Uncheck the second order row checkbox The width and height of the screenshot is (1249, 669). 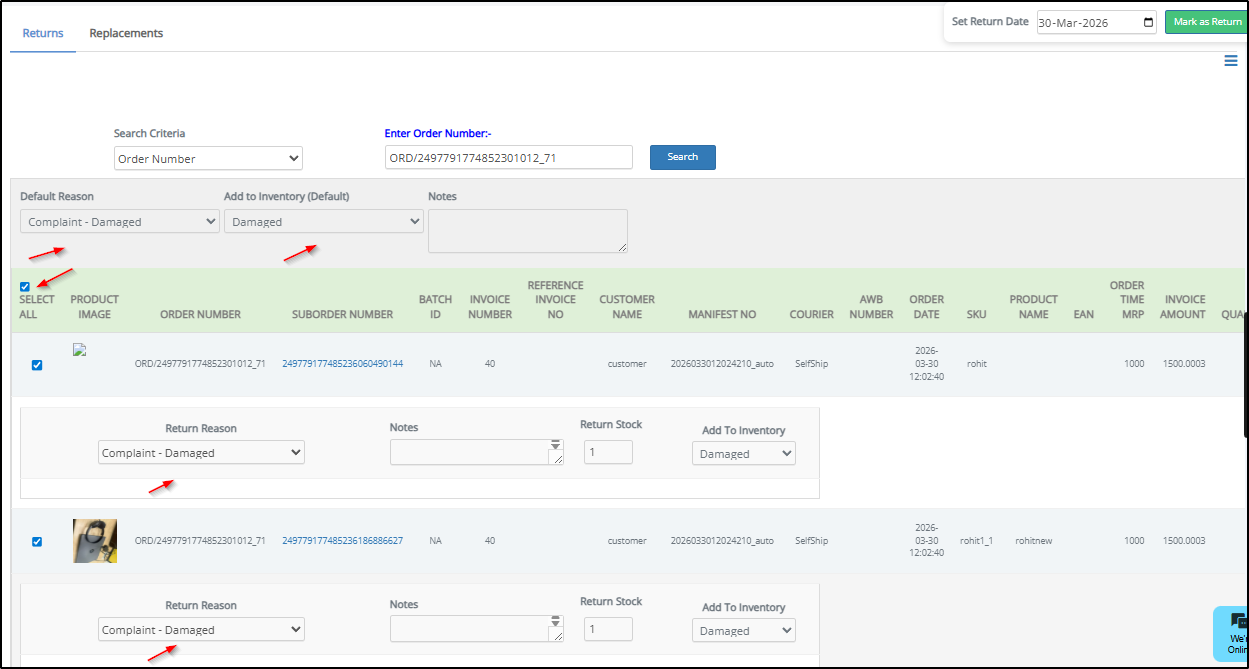pos(37,542)
